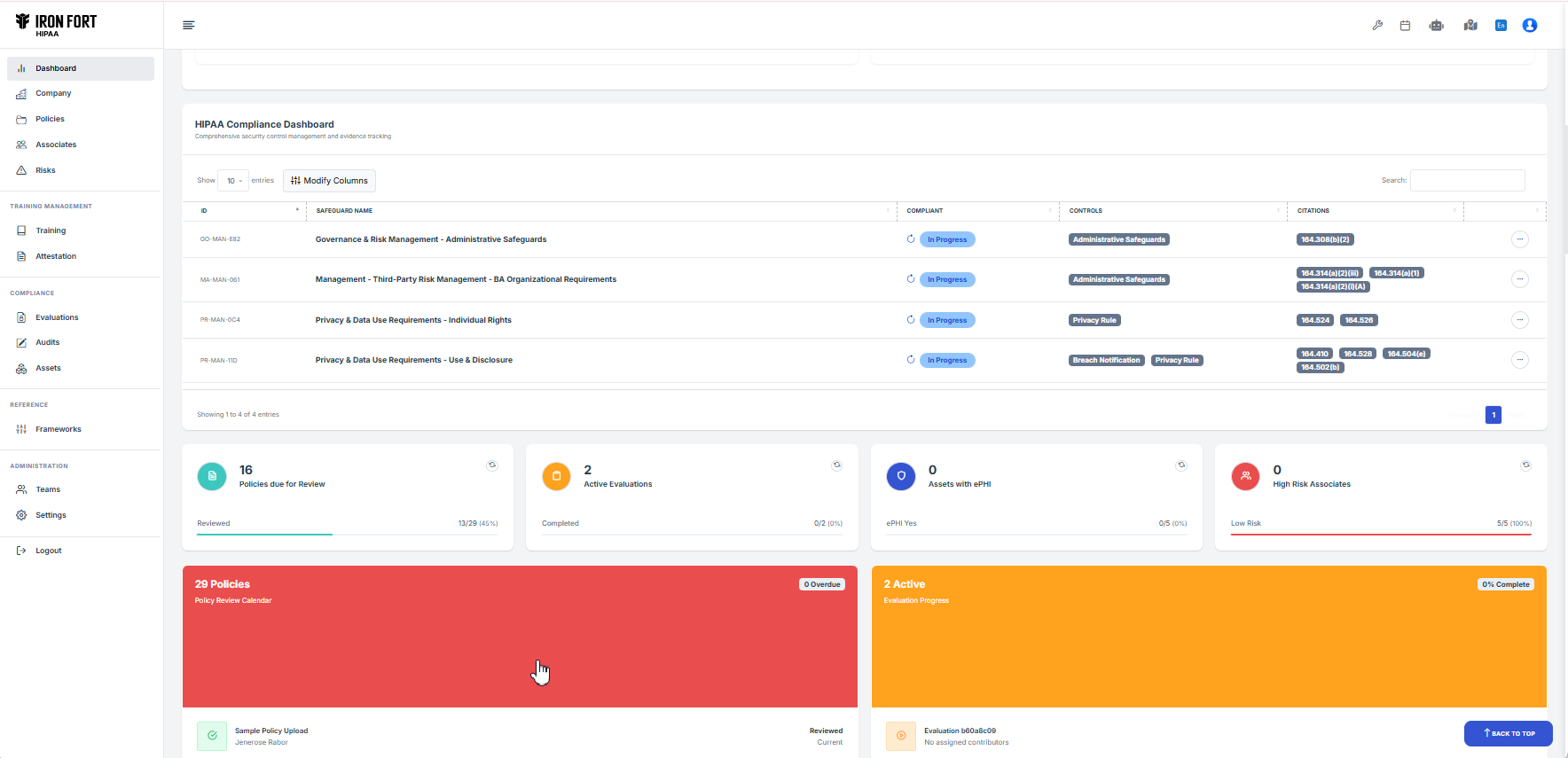
Task: Refresh the High Risk Associates card
Action: coord(1525,465)
